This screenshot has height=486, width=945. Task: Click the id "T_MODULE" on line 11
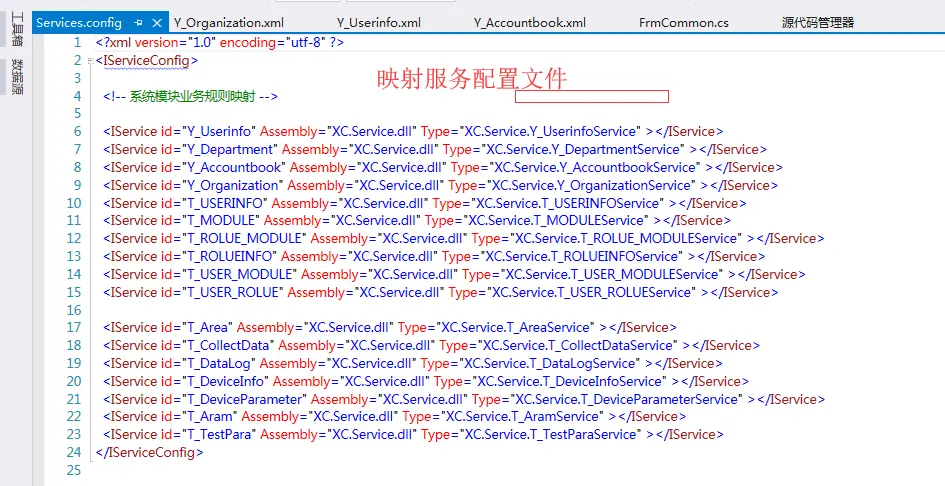(221, 221)
